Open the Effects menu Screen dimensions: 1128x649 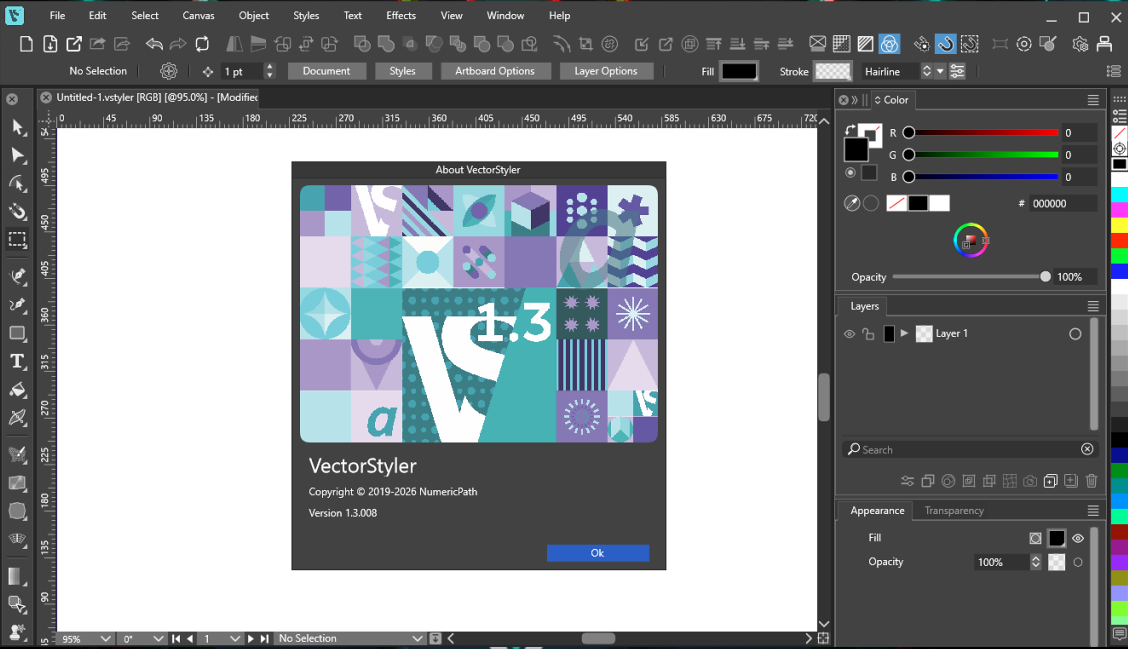coord(401,16)
